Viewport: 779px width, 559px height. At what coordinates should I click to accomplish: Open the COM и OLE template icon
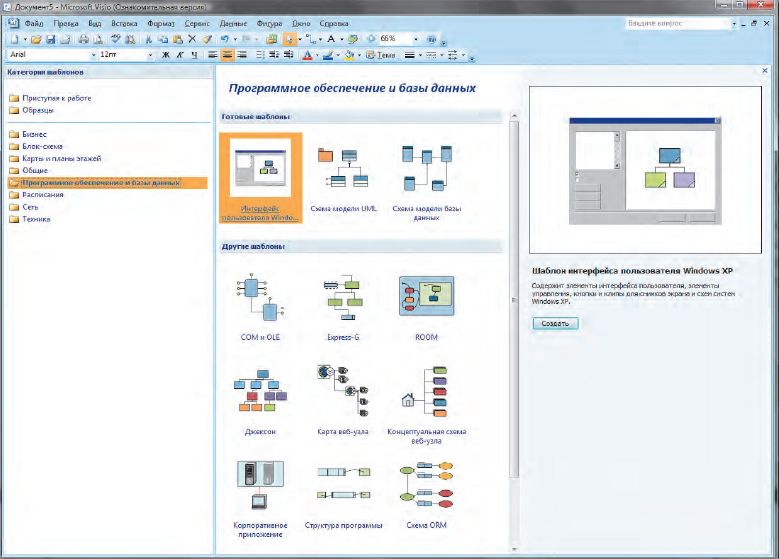pyautogui.click(x=260, y=299)
